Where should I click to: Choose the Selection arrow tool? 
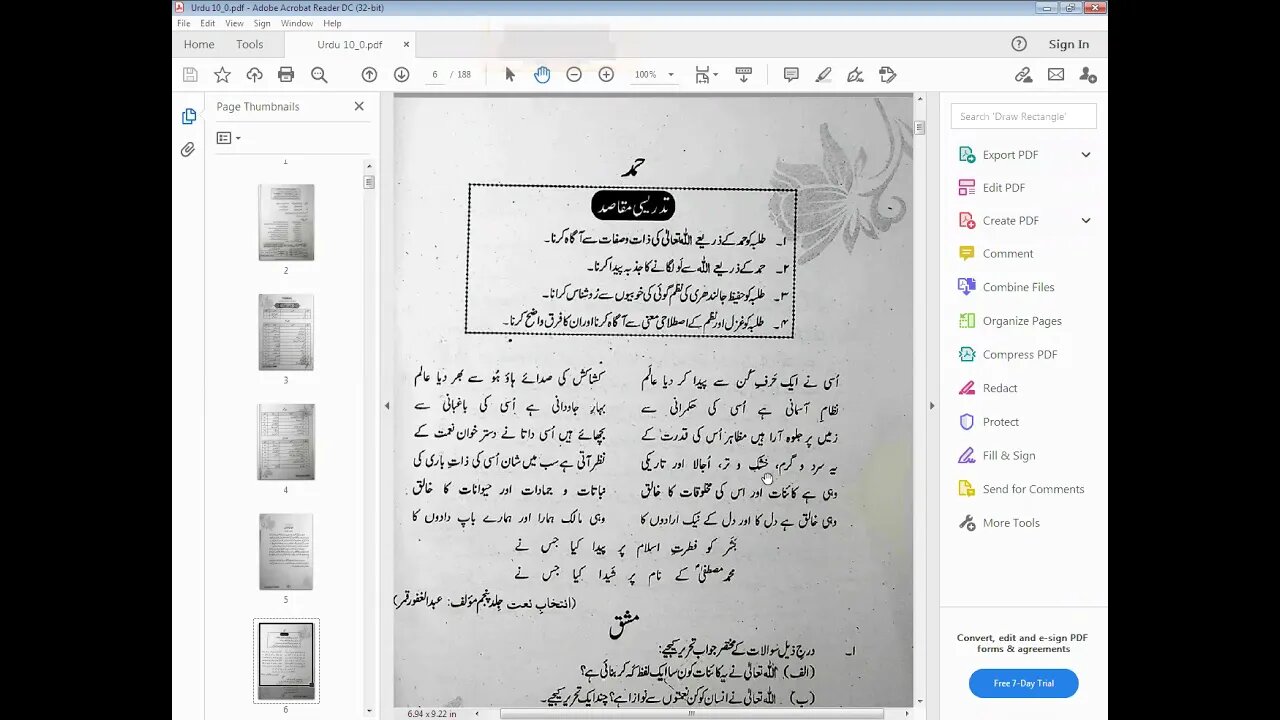tap(510, 75)
